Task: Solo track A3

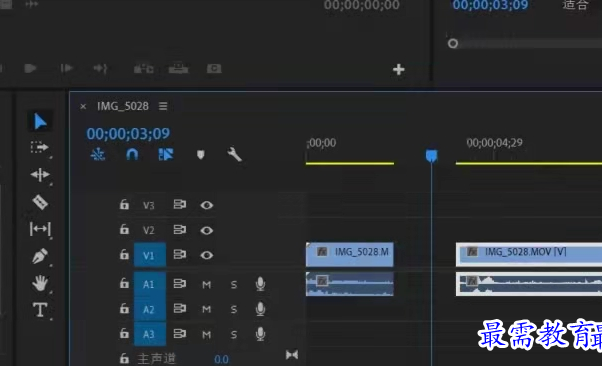Action: [x=234, y=335]
